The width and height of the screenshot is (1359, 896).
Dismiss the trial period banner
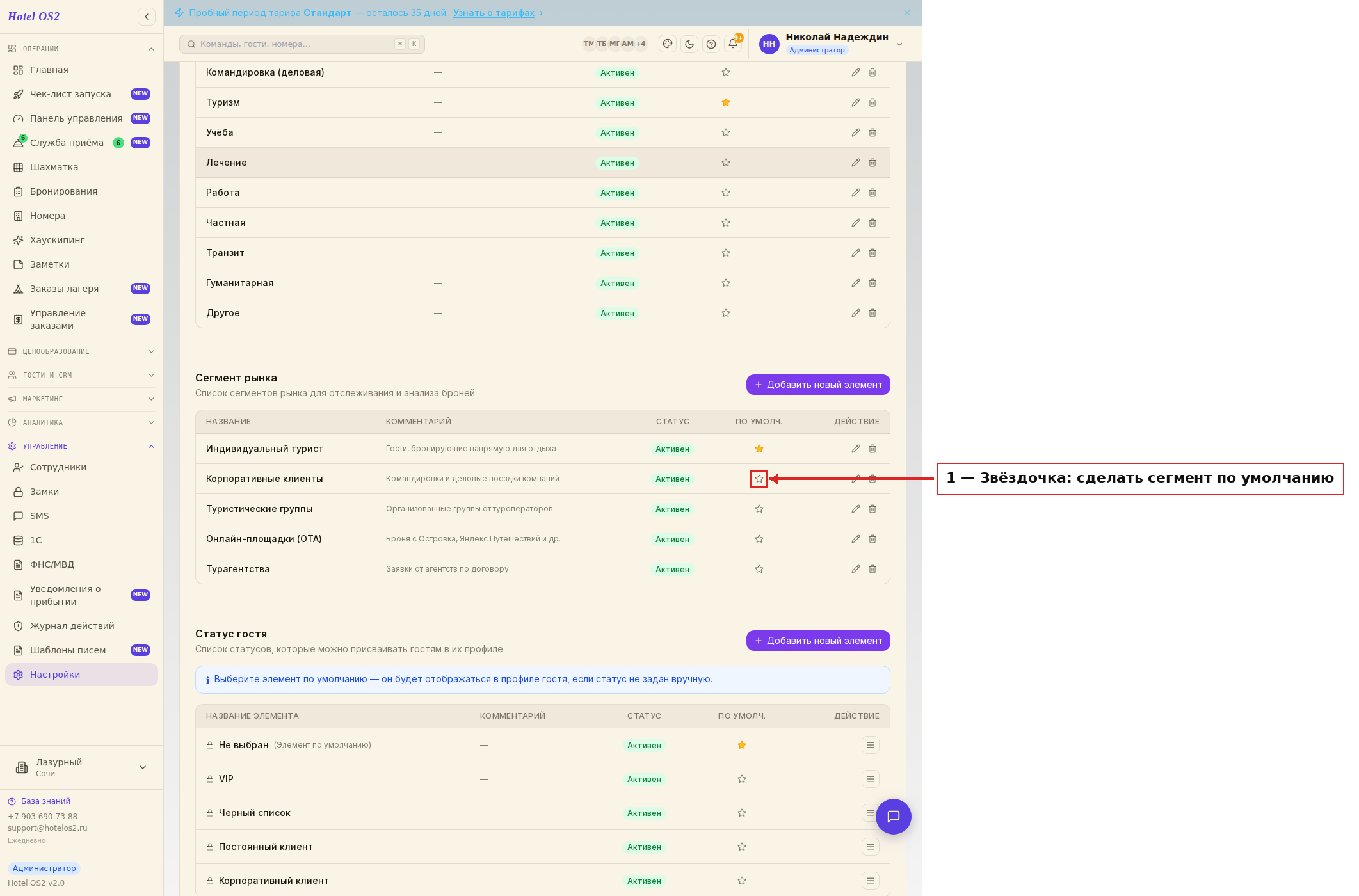907,13
